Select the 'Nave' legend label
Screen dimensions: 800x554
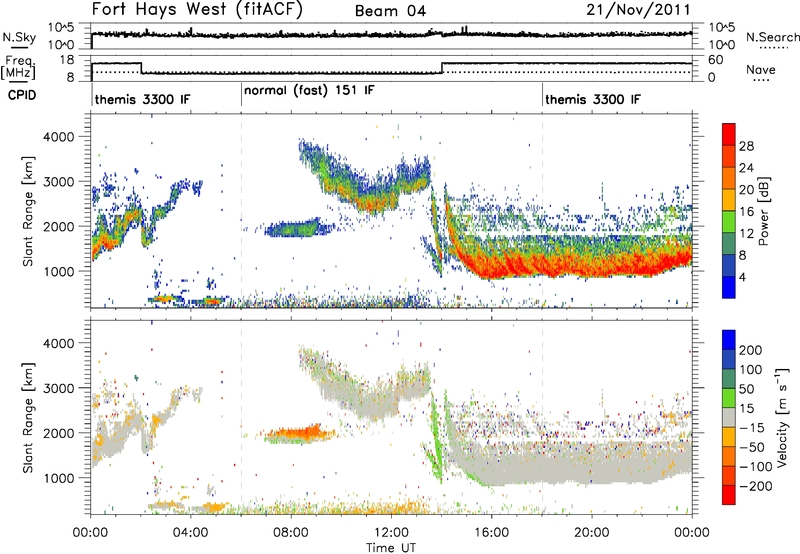(x=761, y=69)
